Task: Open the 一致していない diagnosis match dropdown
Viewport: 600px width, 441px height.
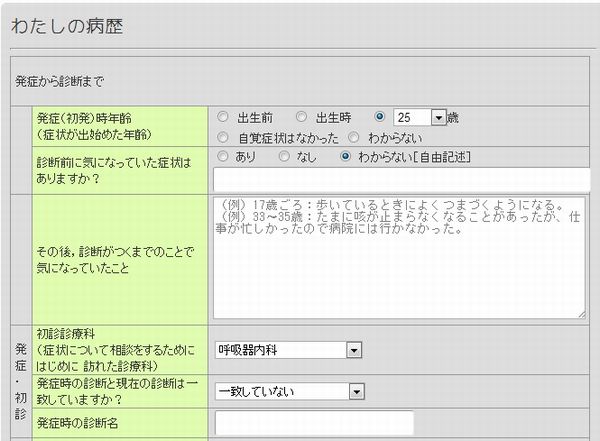Action: click(354, 391)
